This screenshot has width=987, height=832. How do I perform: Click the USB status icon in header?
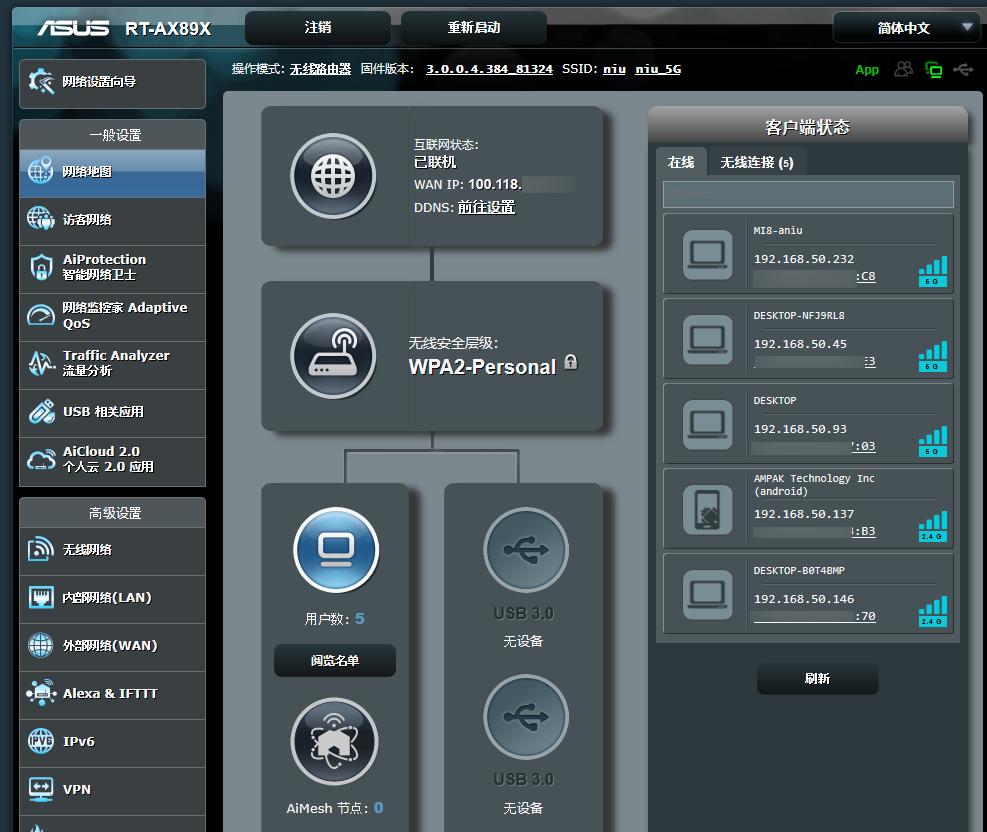click(962, 69)
